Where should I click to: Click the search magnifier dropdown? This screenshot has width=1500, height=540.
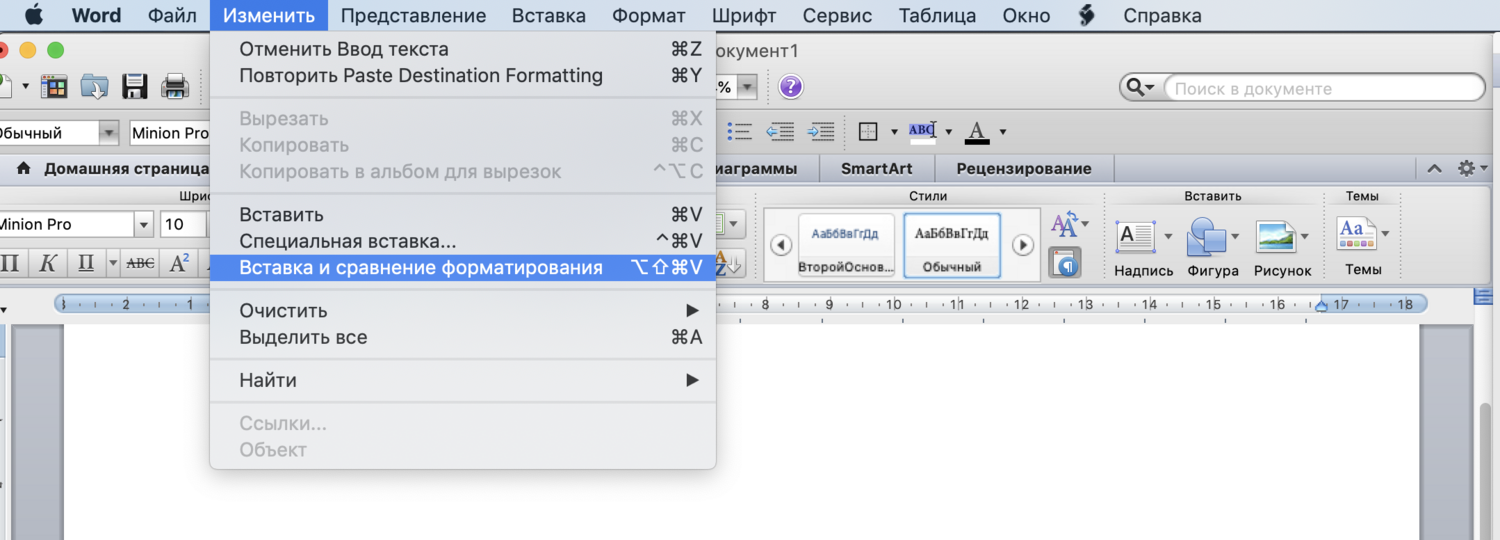tap(1140, 88)
